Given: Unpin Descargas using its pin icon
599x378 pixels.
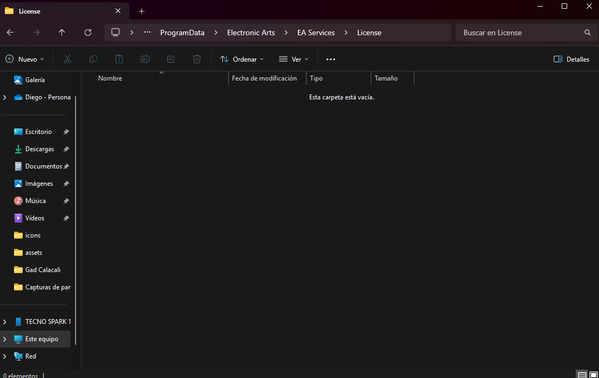Looking at the screenshot, I should tap(66, 149).
